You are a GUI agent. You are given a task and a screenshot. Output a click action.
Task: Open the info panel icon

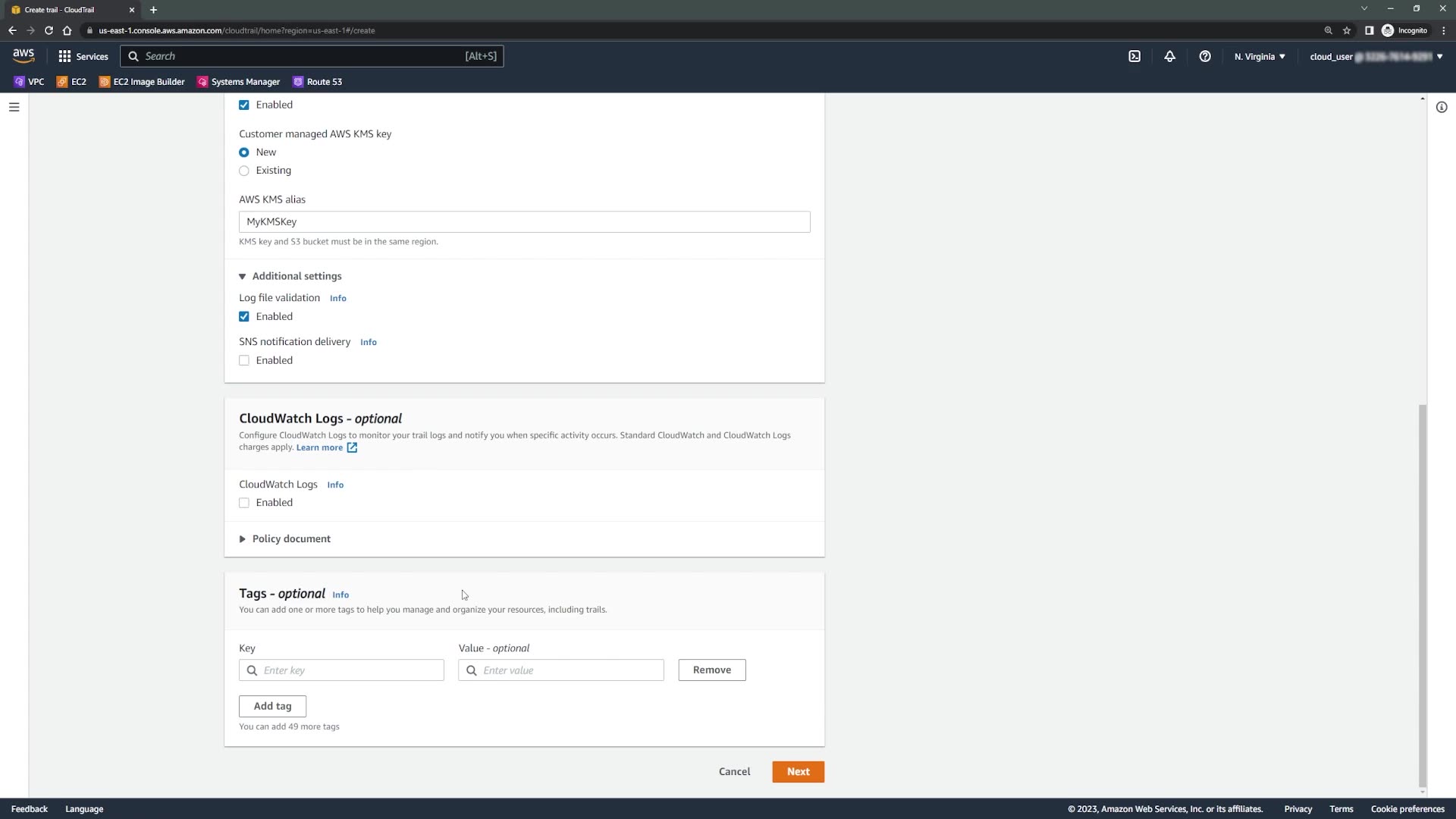pos(1441,107)
